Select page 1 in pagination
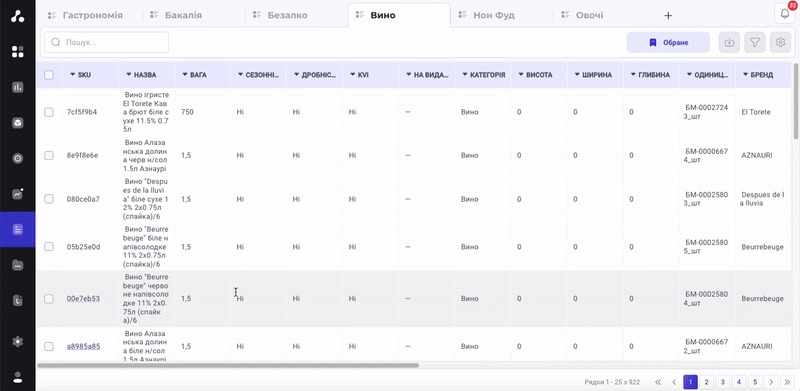800x391 pixels. [x=690, y=382]
